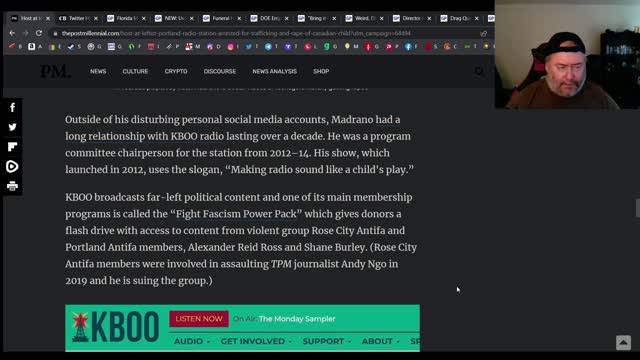Open the Facebook bookmark in bookmarks bar
This screenshot has width=640, height=360.
[x=408, y=47]
